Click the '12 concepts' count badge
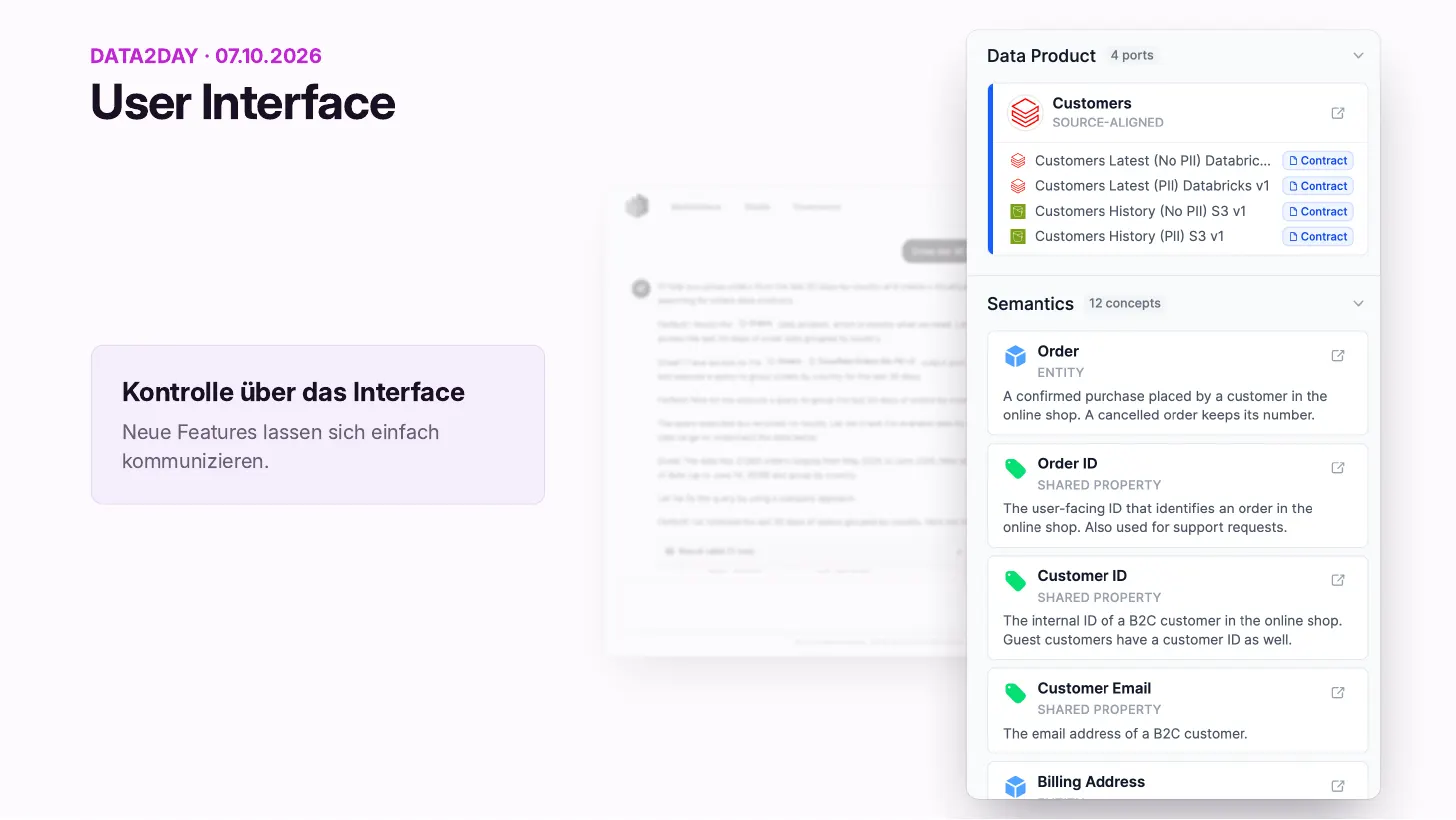Image resolution: width=1456 pixels, height=820 pixels. [x=1125, y=304]
